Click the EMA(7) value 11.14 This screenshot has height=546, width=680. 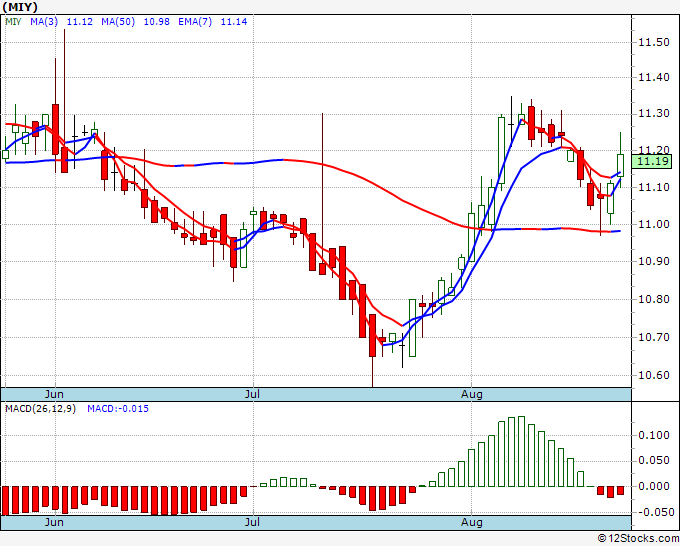pyautogui.click(x=234, y=22)
